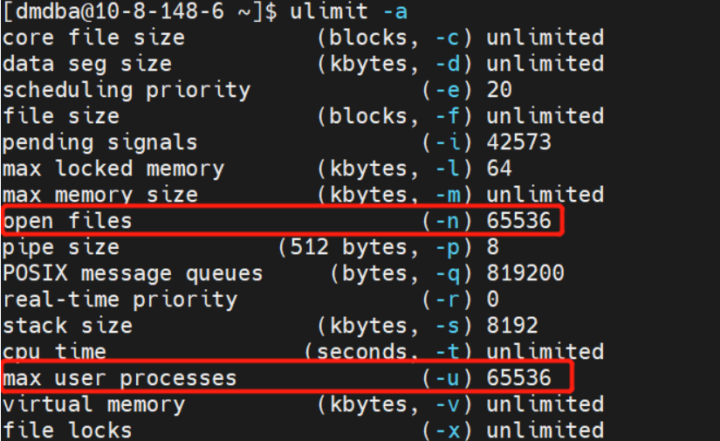Click the '(kbytes, -v)' option text
Viewport: 720px width, 441px height.
click(x=395, y=404)
